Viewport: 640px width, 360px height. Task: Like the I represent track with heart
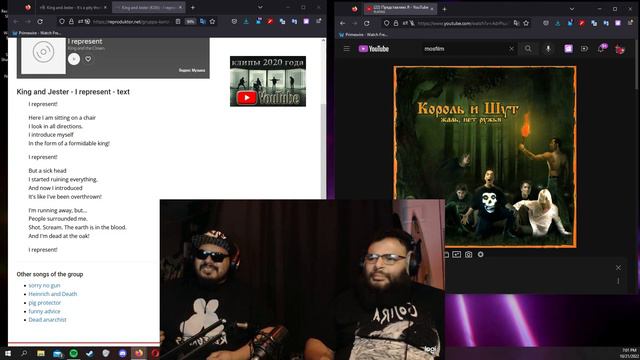click(88, 59)
